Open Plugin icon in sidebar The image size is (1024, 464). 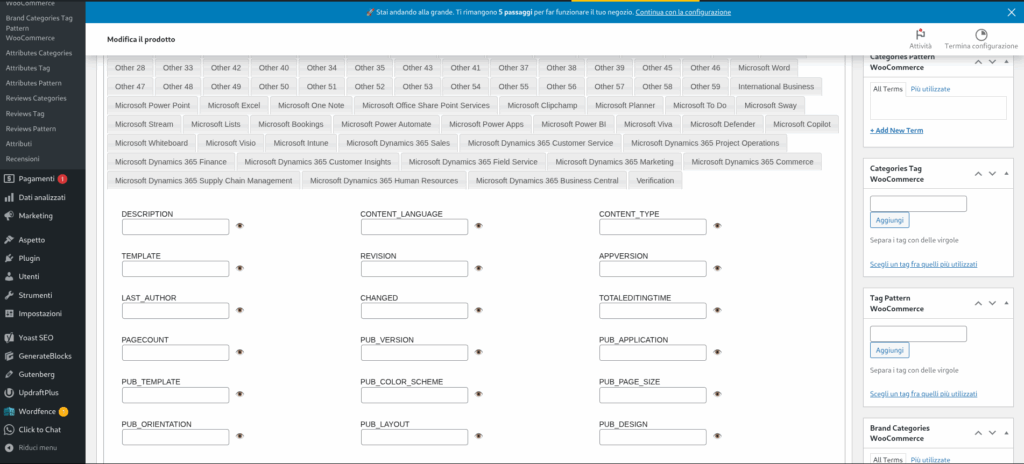9,258
